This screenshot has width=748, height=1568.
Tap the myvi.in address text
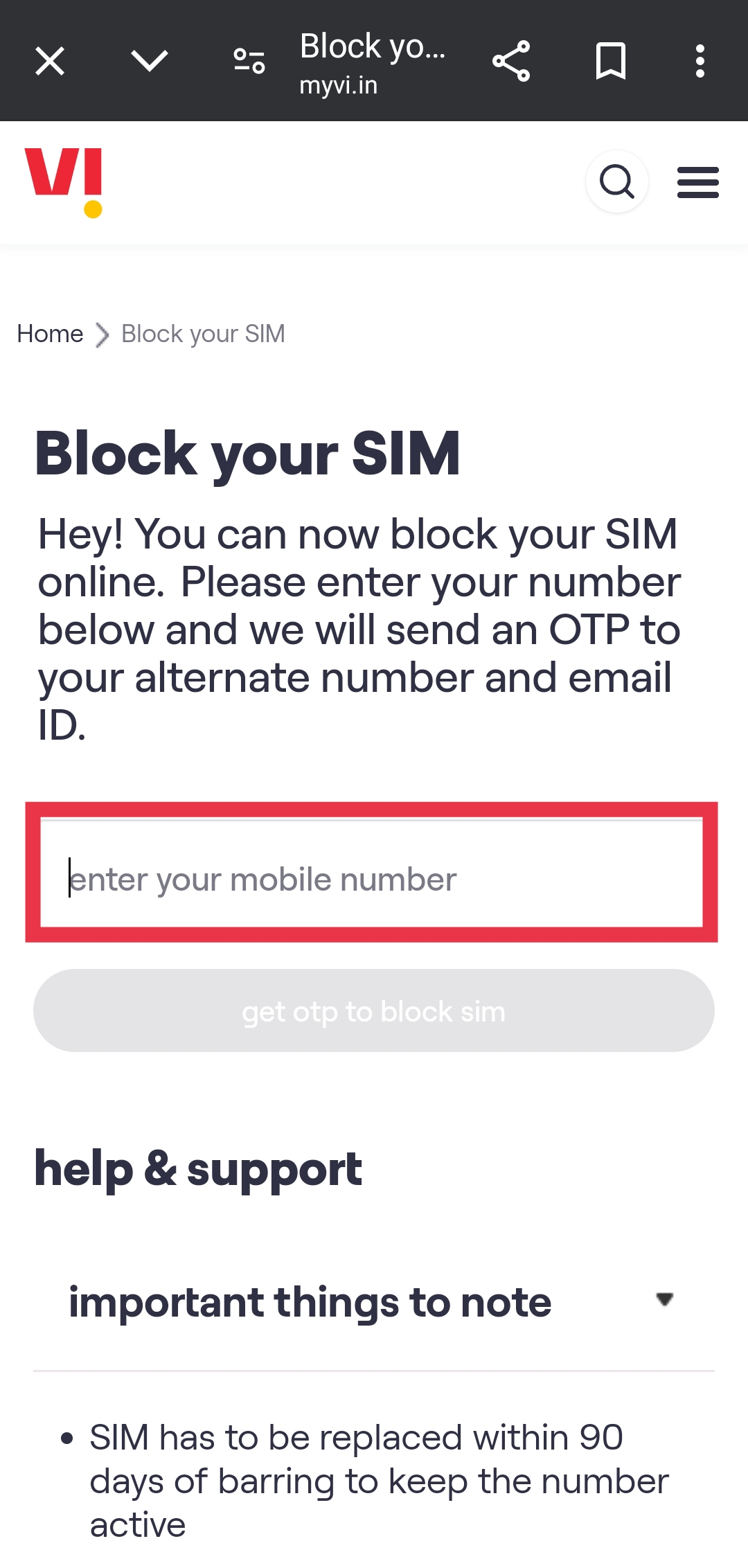(339, 85)
